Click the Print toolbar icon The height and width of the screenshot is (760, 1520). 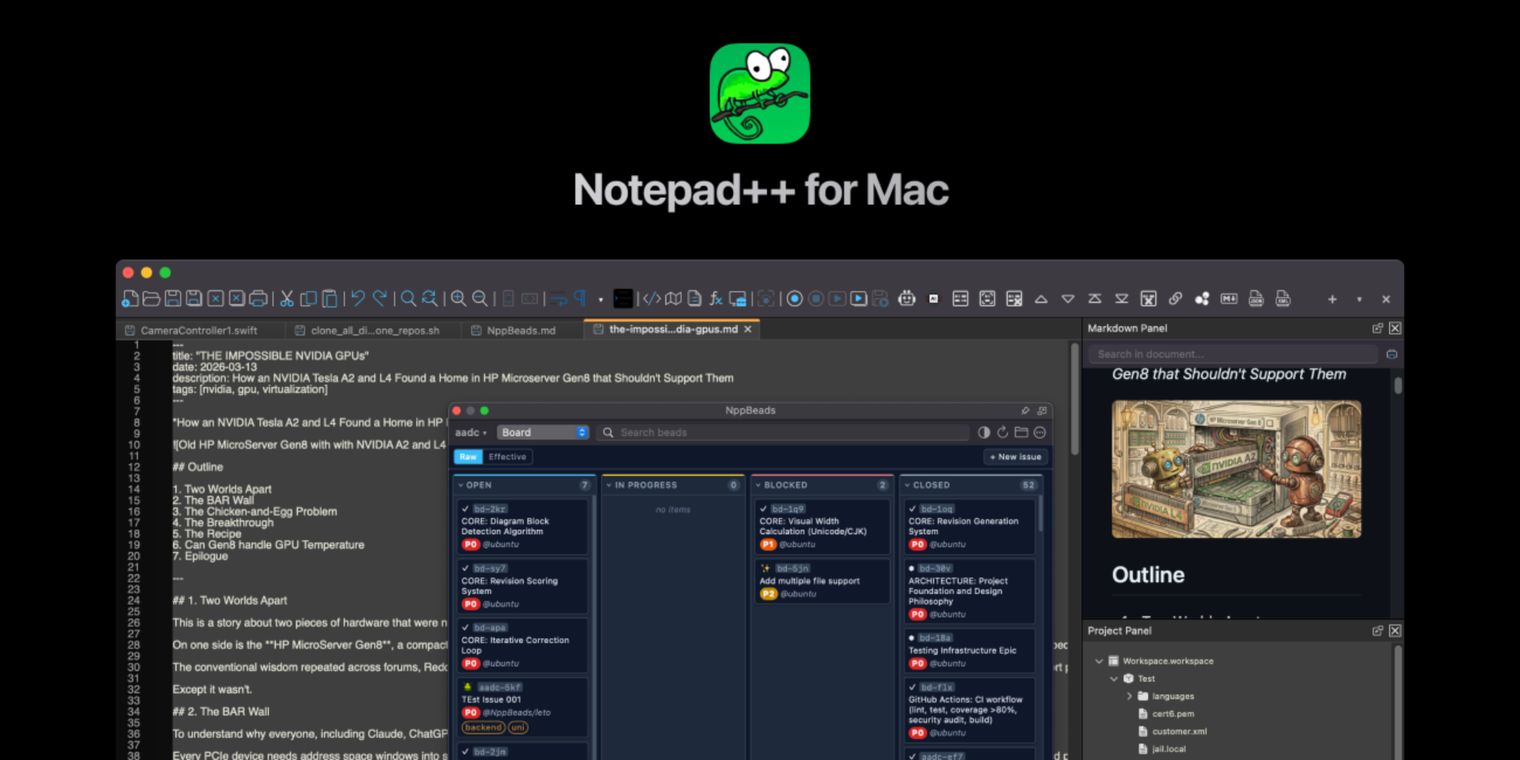pyautogui.click(x=259, y=298)
